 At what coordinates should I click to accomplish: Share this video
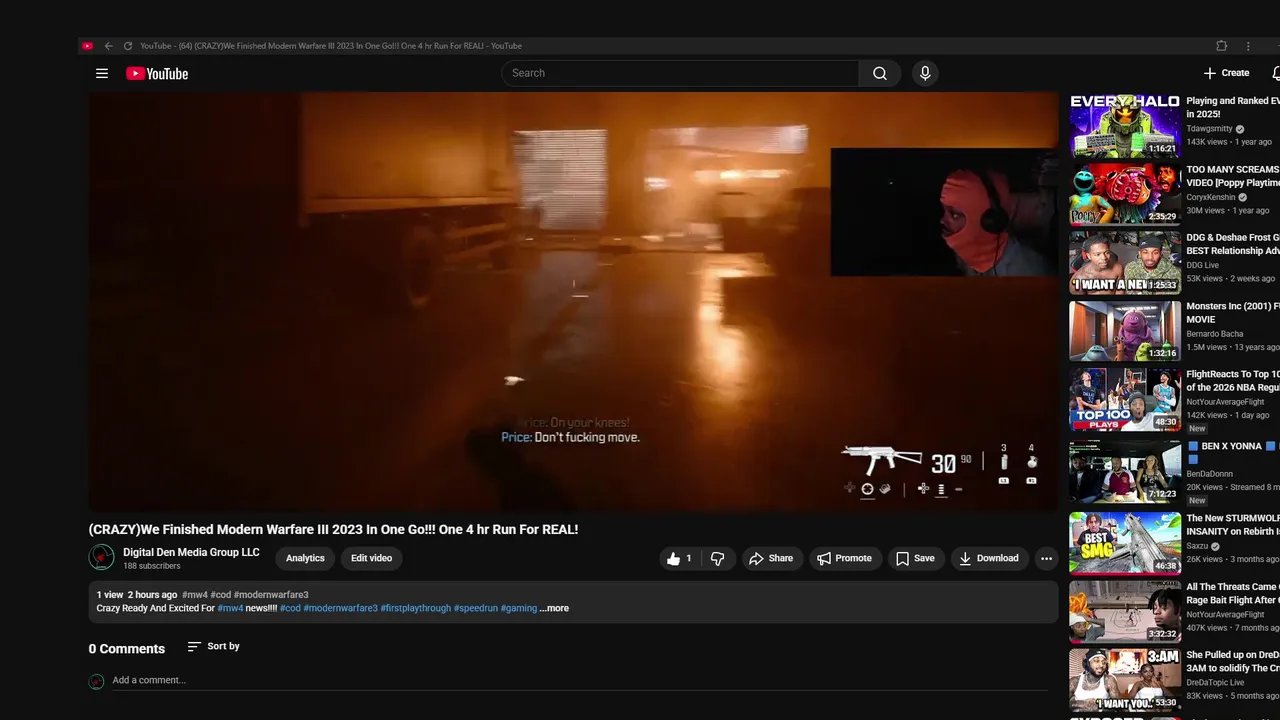coord(771,559)
